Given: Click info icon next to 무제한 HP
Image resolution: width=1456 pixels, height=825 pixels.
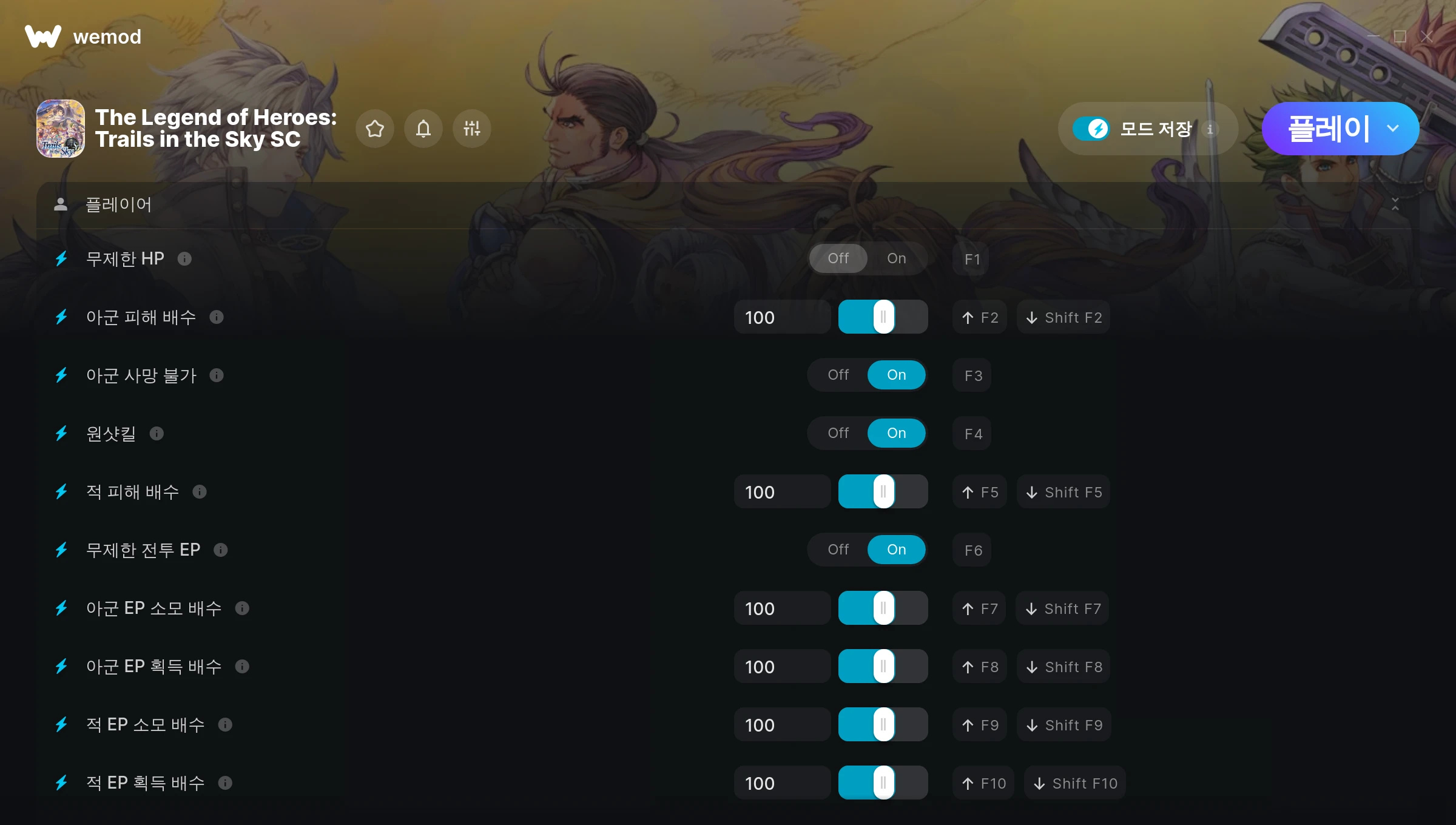Looking at the screenshot, I should (x=184, y=259).
